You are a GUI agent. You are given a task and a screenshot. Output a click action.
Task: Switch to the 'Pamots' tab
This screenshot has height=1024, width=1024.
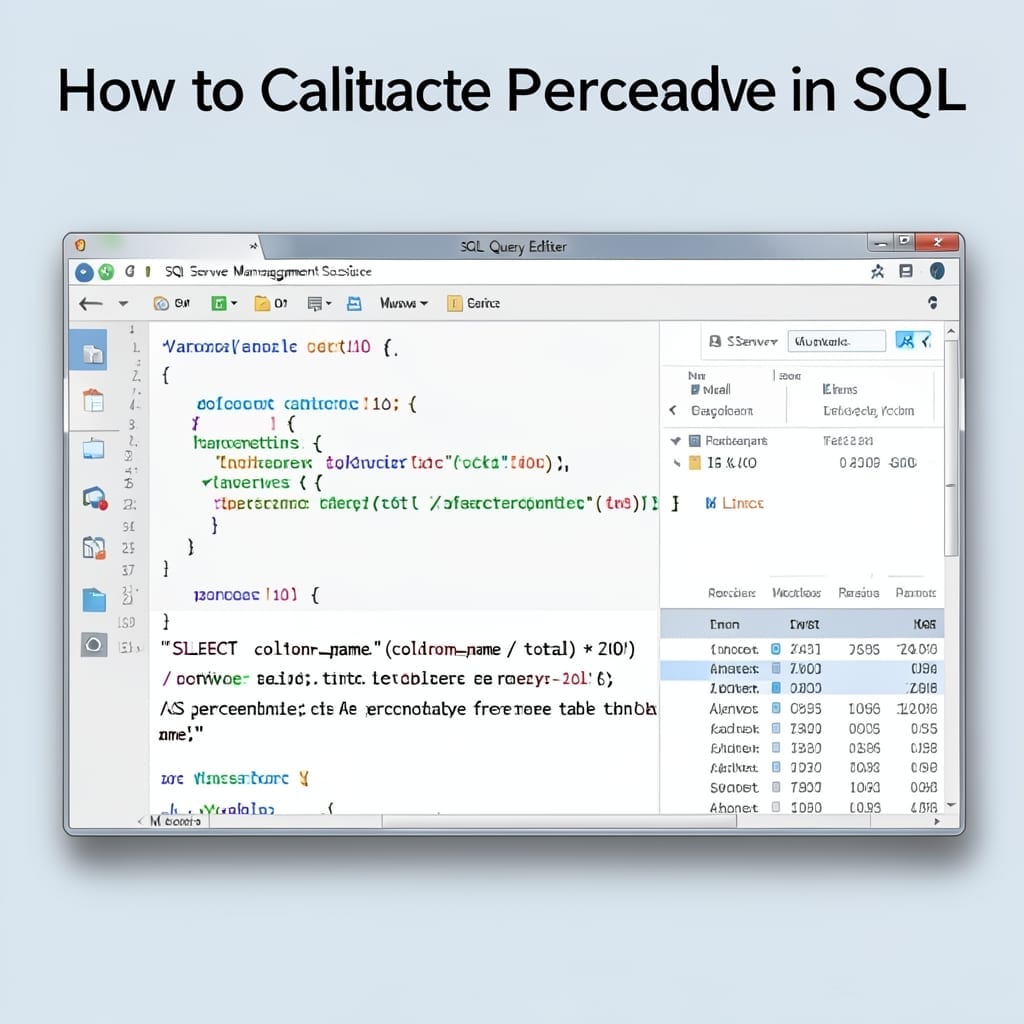tap(915, 593)
